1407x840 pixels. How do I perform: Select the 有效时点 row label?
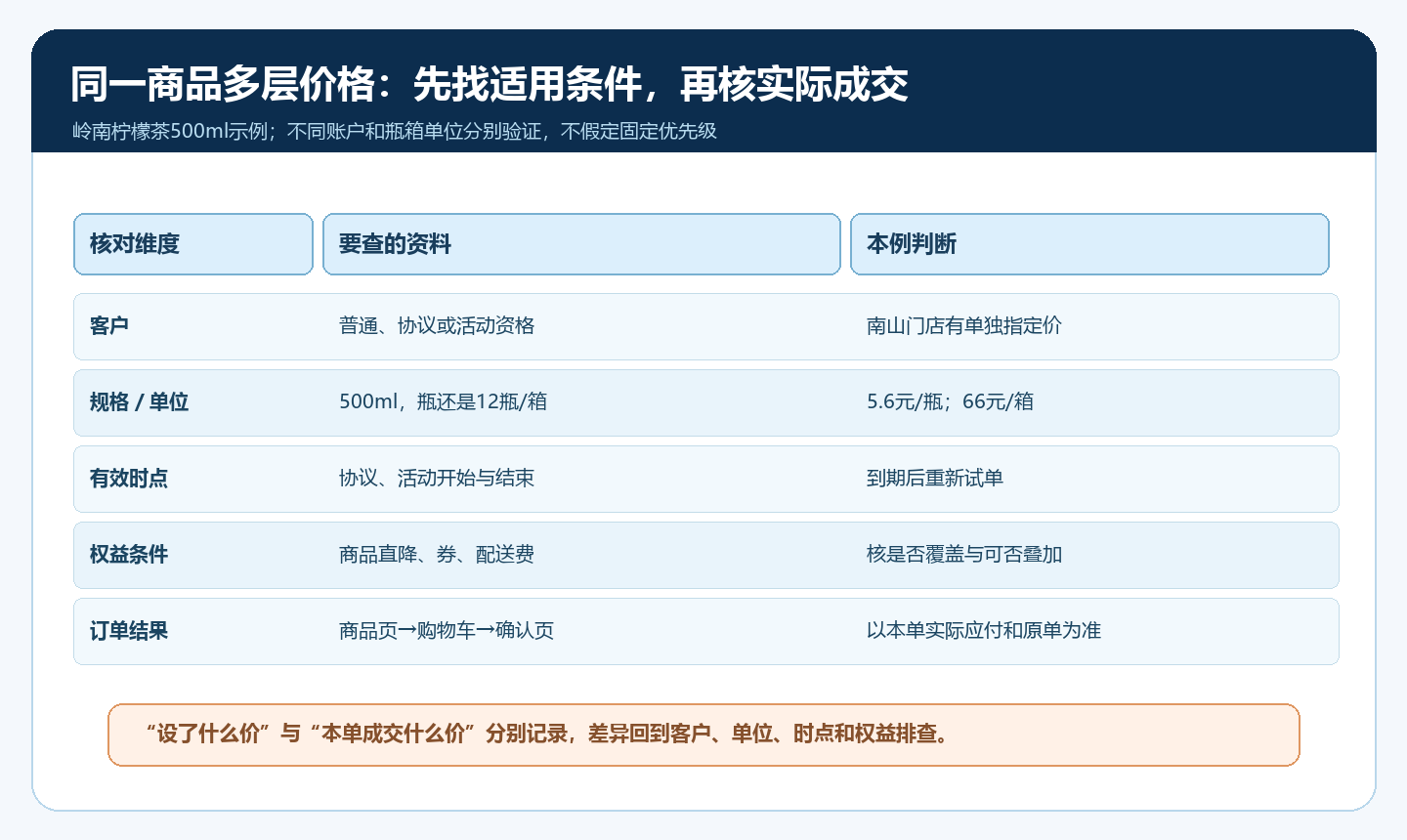[x=129, y=479]
